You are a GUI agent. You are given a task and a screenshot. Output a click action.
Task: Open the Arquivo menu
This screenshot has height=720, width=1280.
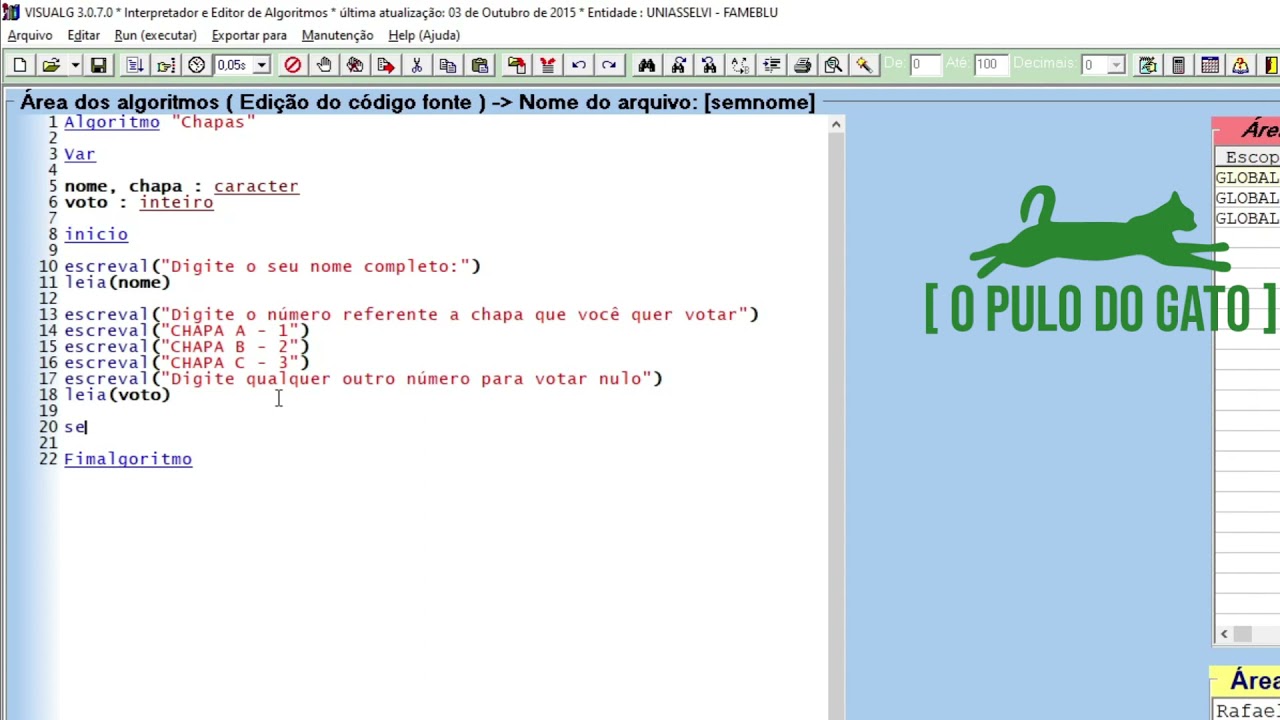click(x=30, y=35)
